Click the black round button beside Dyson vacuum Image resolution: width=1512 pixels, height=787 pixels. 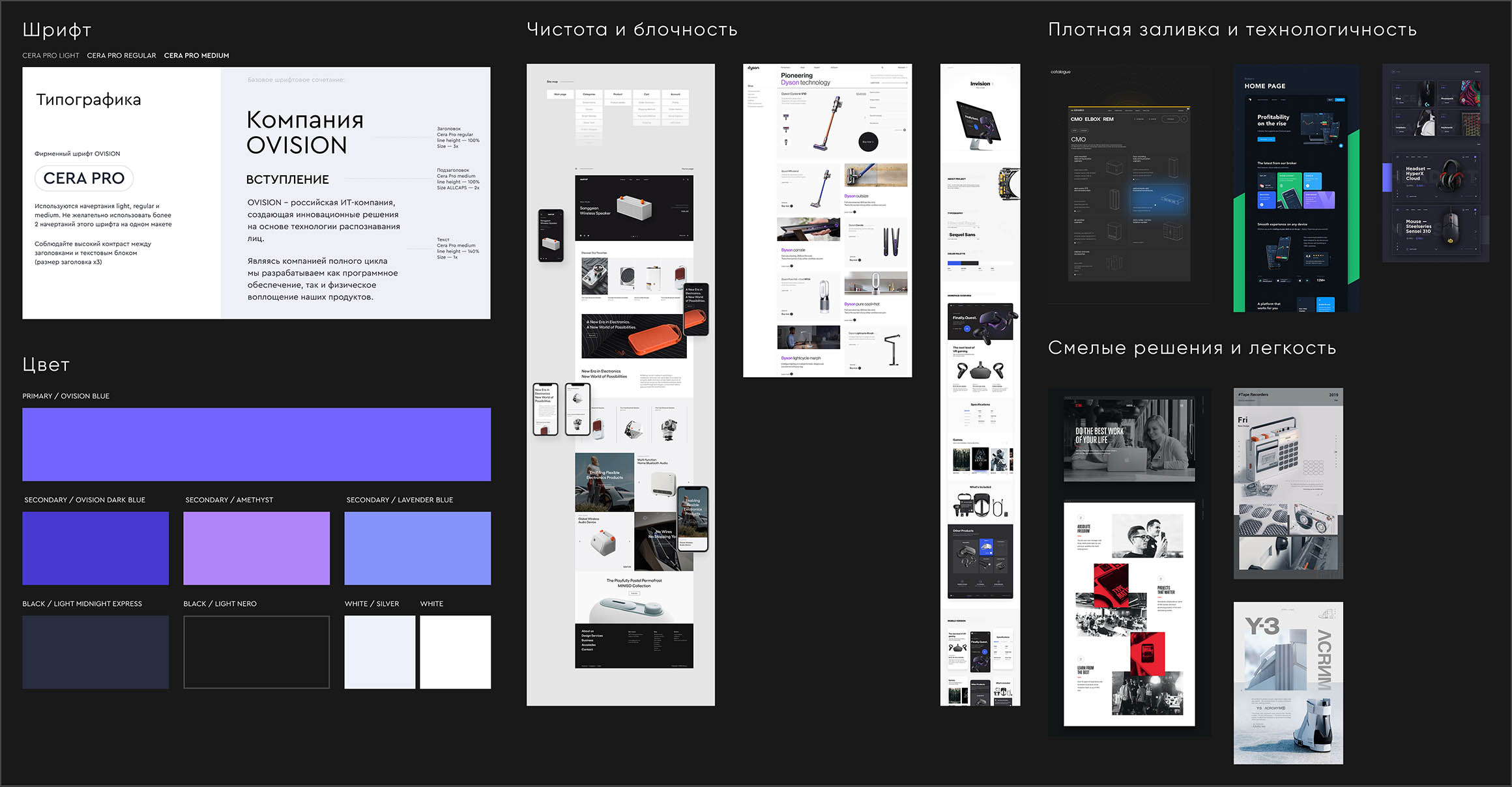(x=867, y=141)
